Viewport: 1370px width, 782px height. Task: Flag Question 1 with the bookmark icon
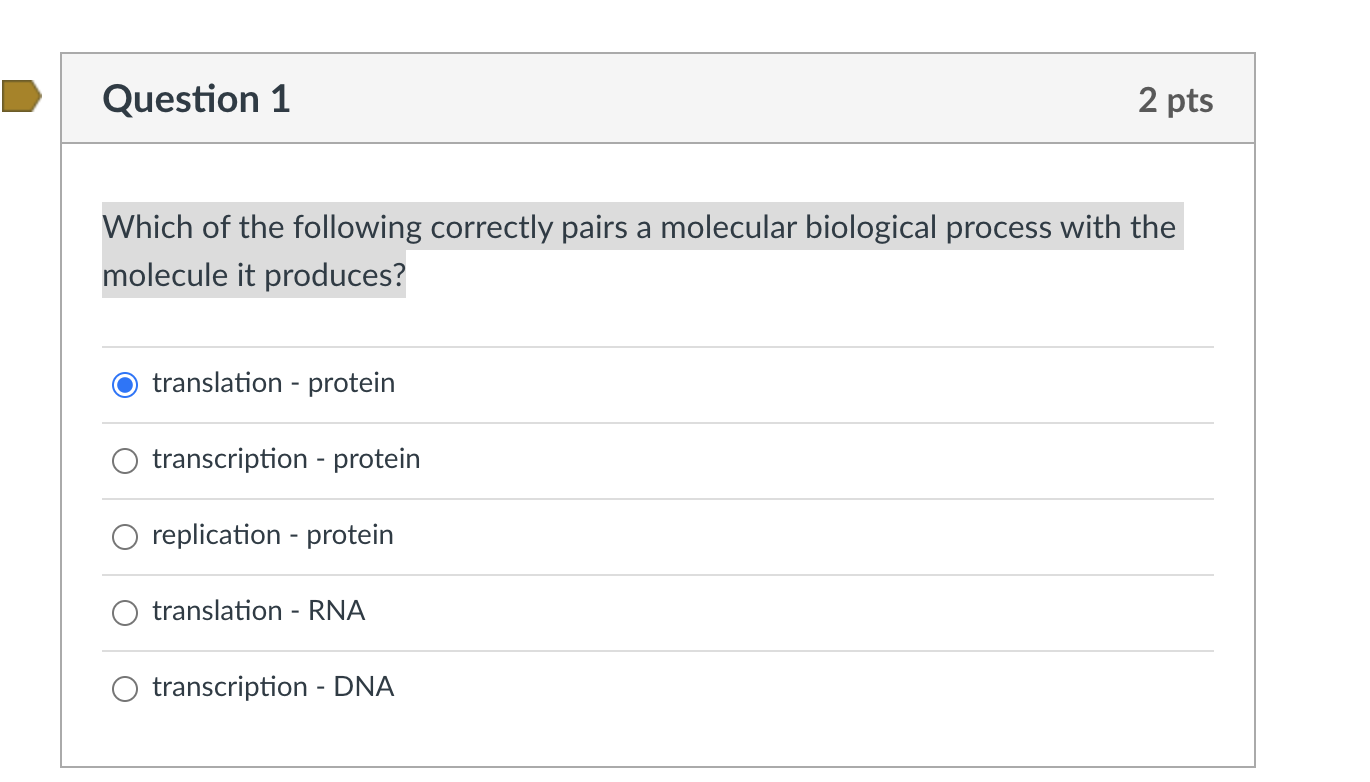pos(21,96)
